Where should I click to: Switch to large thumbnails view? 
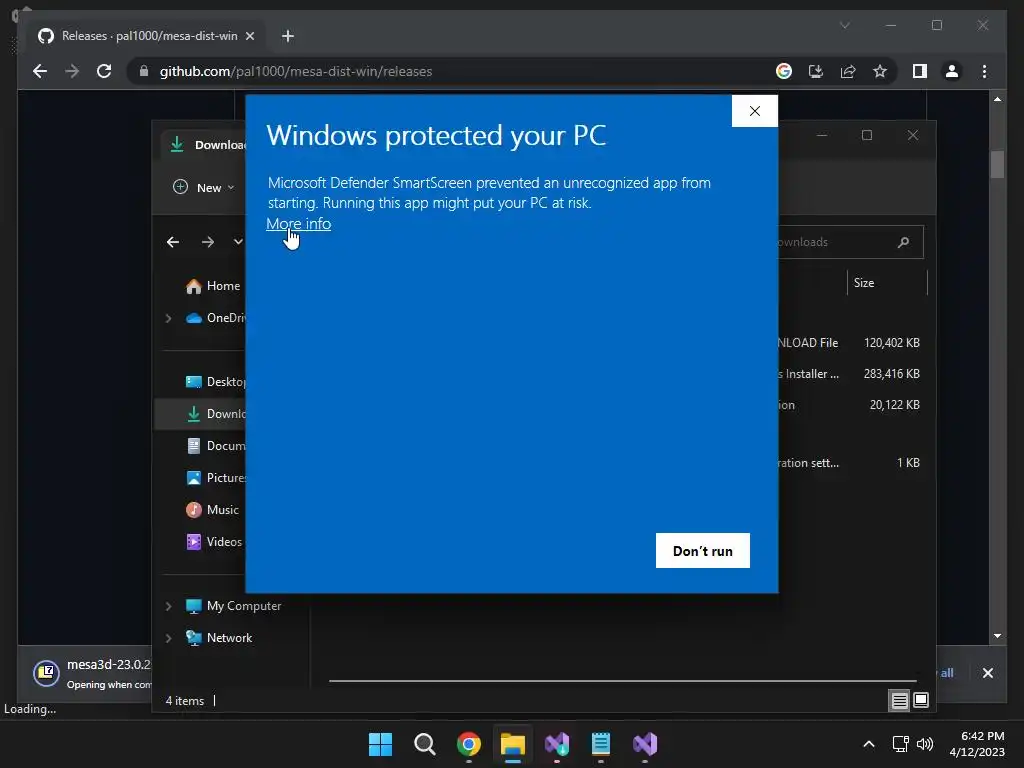921,701
